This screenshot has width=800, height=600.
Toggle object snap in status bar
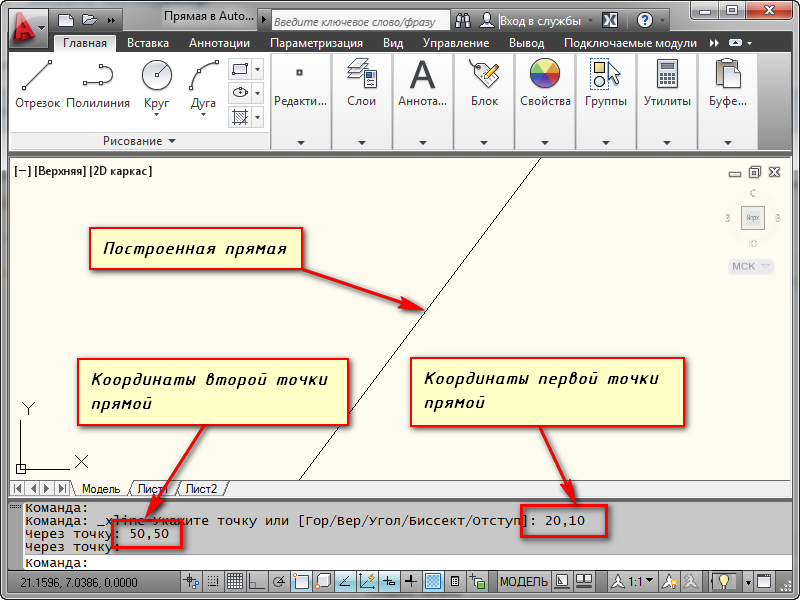click(x=301, y=581)
